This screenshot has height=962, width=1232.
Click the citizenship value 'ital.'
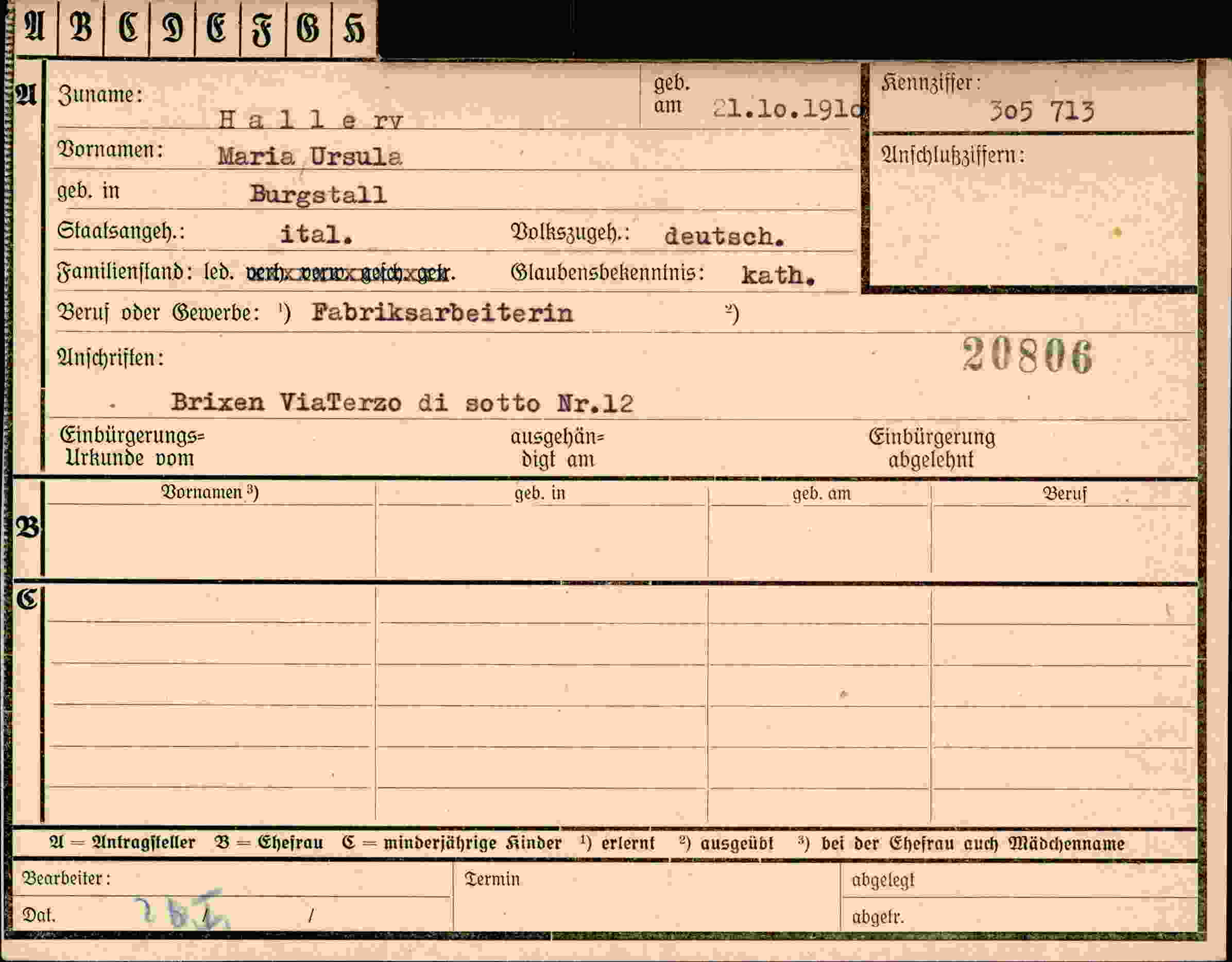tap(316, 235)
